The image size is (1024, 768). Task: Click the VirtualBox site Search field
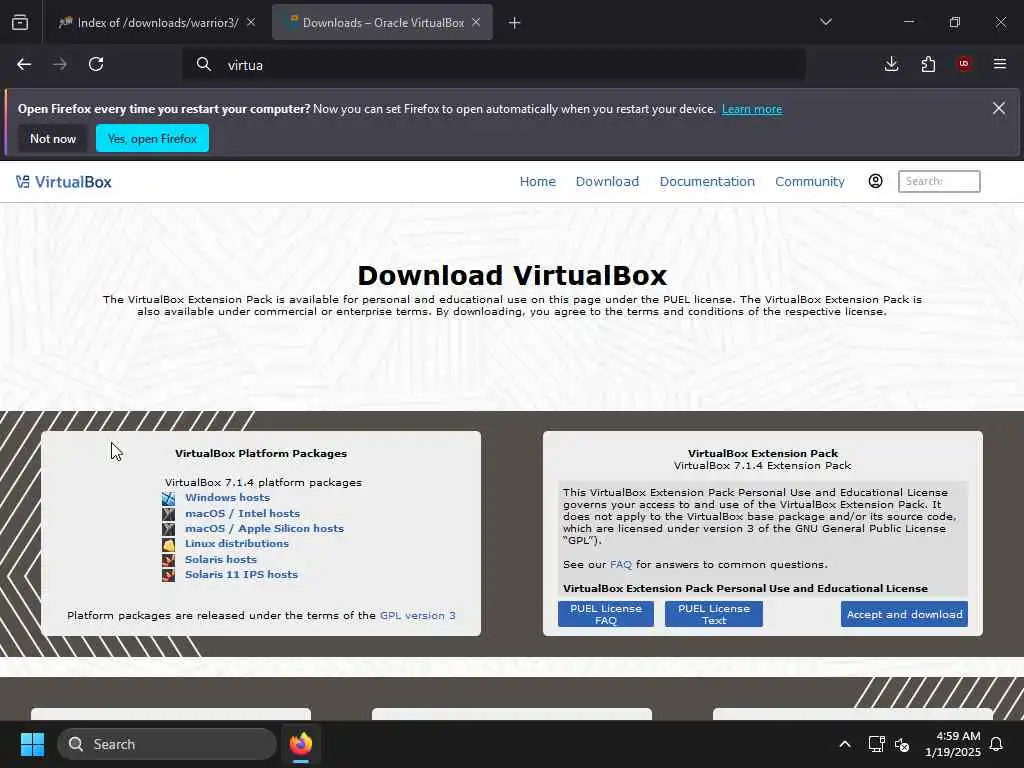tap(939, 181)
